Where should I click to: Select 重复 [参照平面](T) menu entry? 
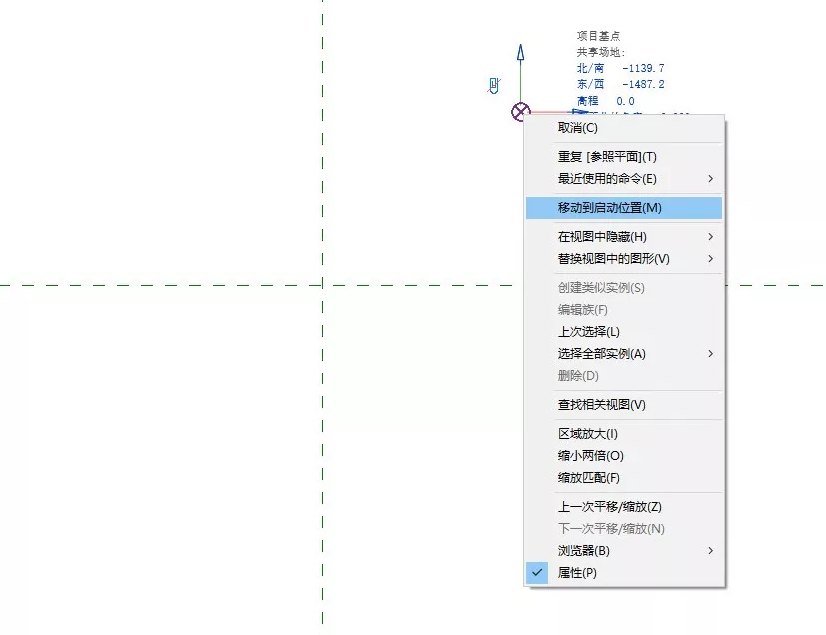(x=624, y=157)
